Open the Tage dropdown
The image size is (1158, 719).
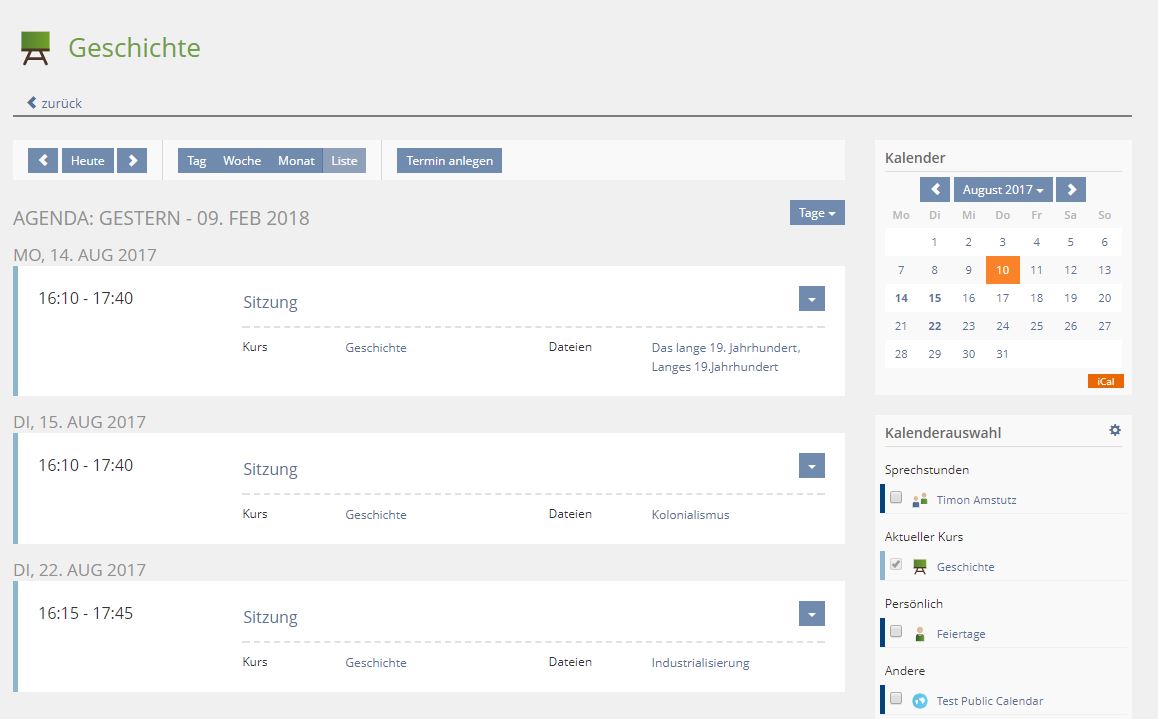(x=816, y=213)
